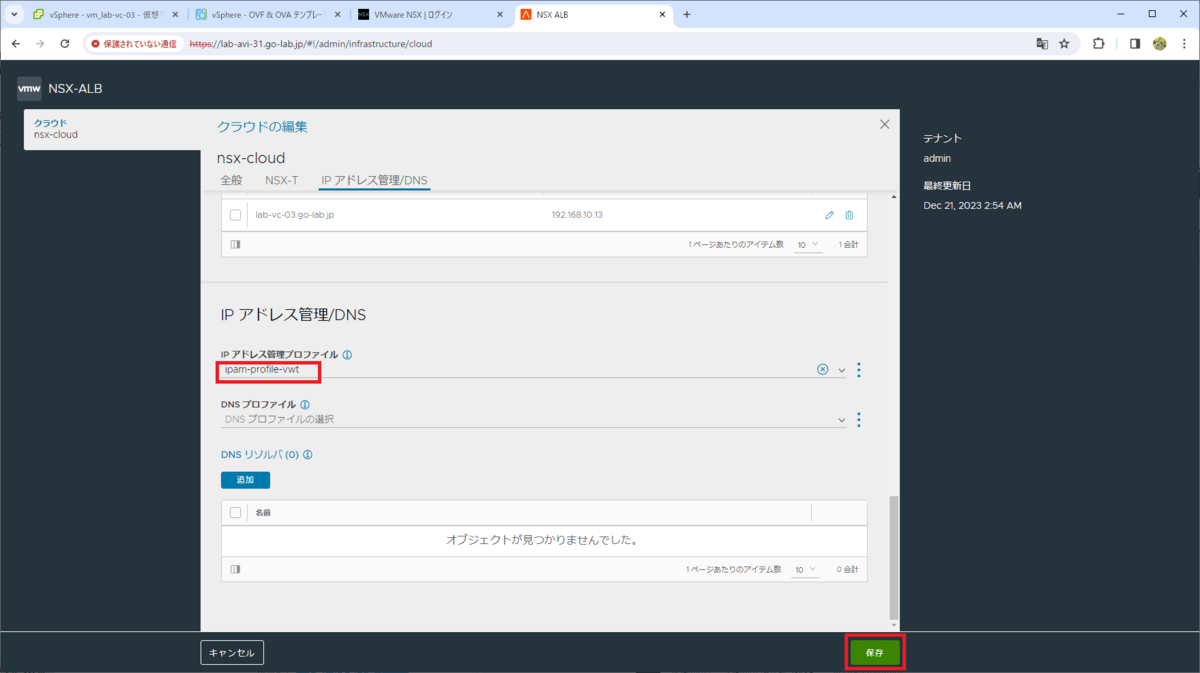The image size is (1200, 673).
Task: Clear the selected IPAM profile with X icon
Action: click(x=823, y=369)
